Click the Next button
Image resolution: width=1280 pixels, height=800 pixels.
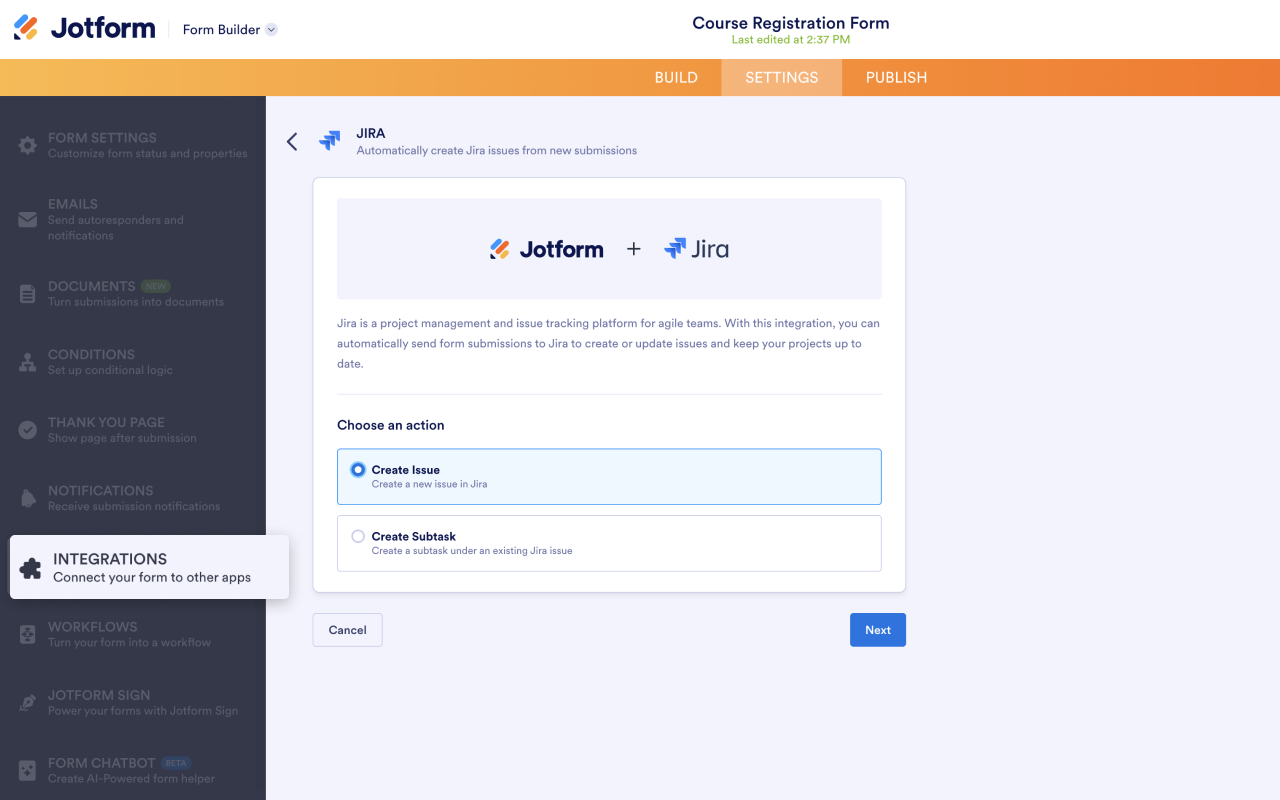[x=877, y=629]
